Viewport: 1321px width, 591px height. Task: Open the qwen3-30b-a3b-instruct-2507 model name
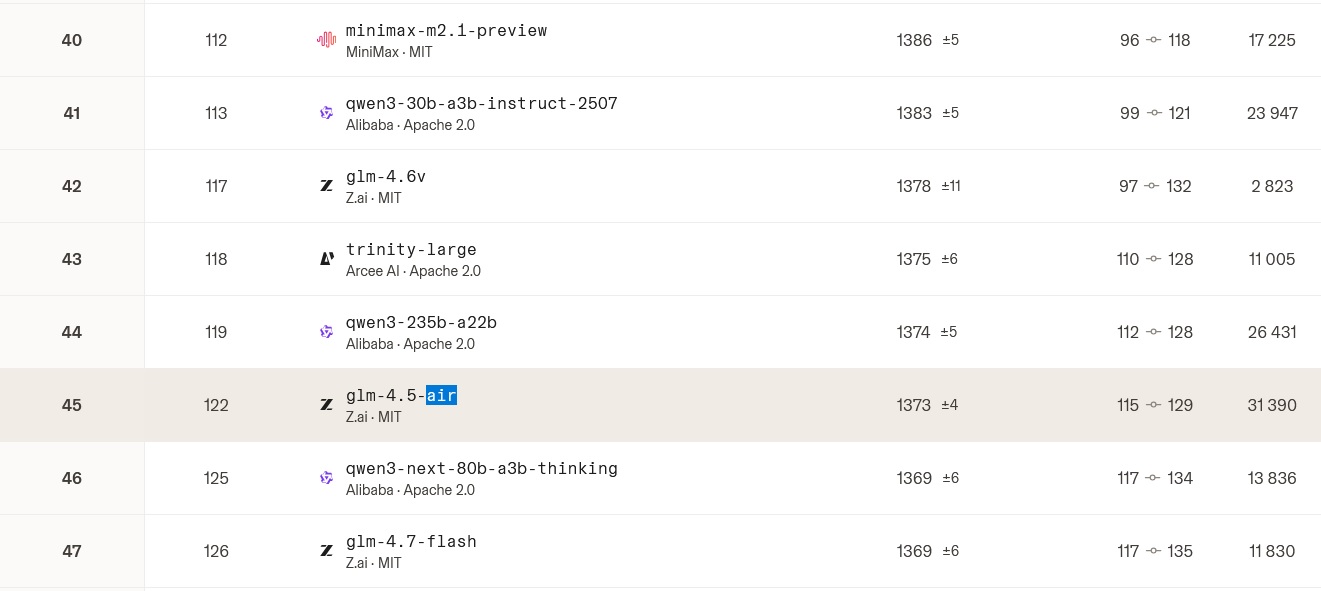482,104
